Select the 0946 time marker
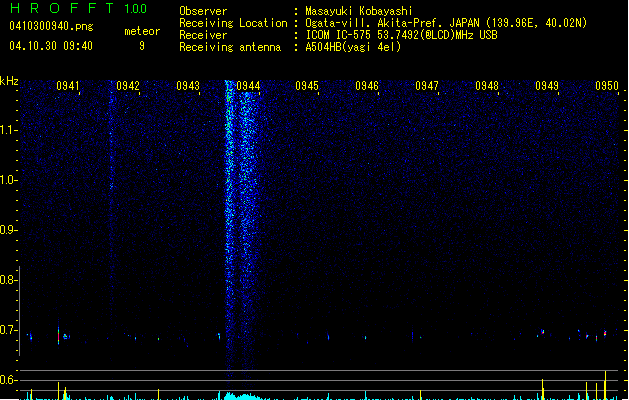629x400 pixels. 367,86
